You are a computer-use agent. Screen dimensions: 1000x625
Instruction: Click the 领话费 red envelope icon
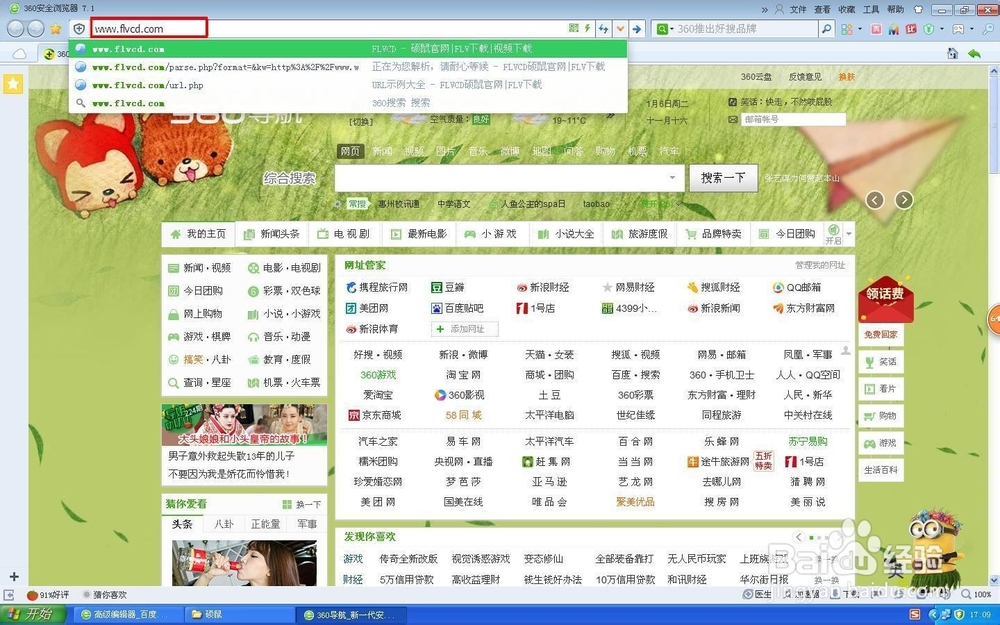[885, 299]
